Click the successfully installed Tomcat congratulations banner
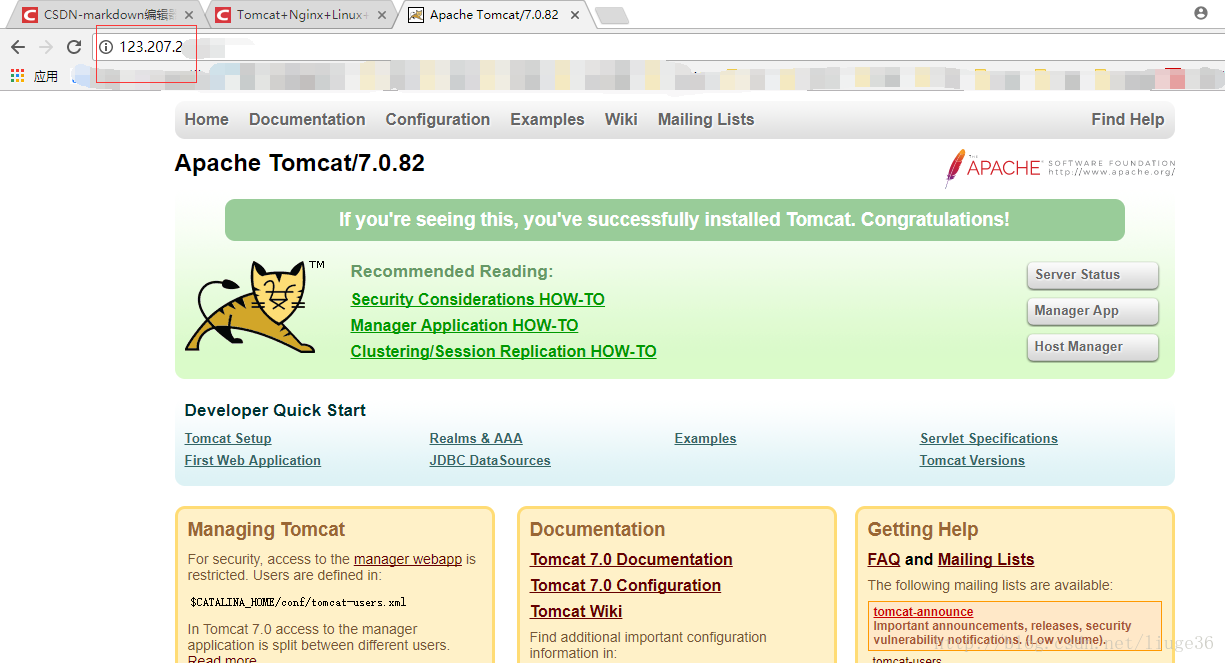1225x663 pixels. click(675, 219)
